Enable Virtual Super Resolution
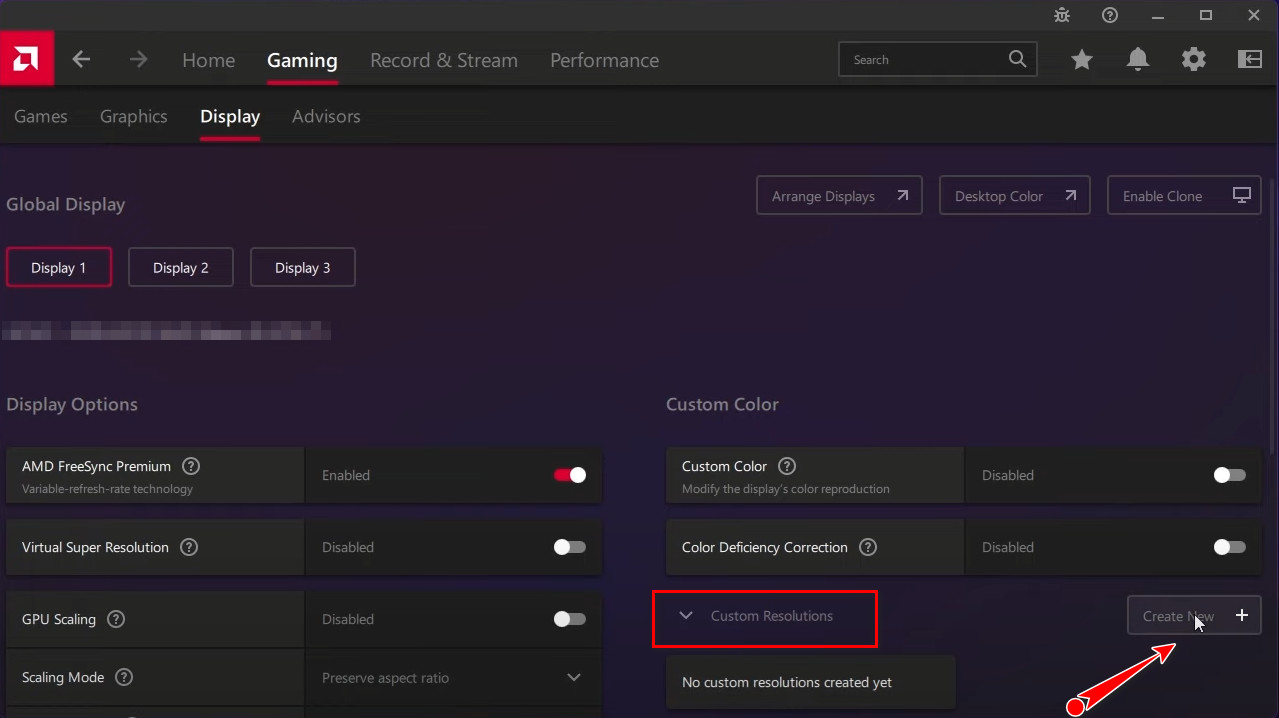 pyautogui.click(x=569, y=547)
